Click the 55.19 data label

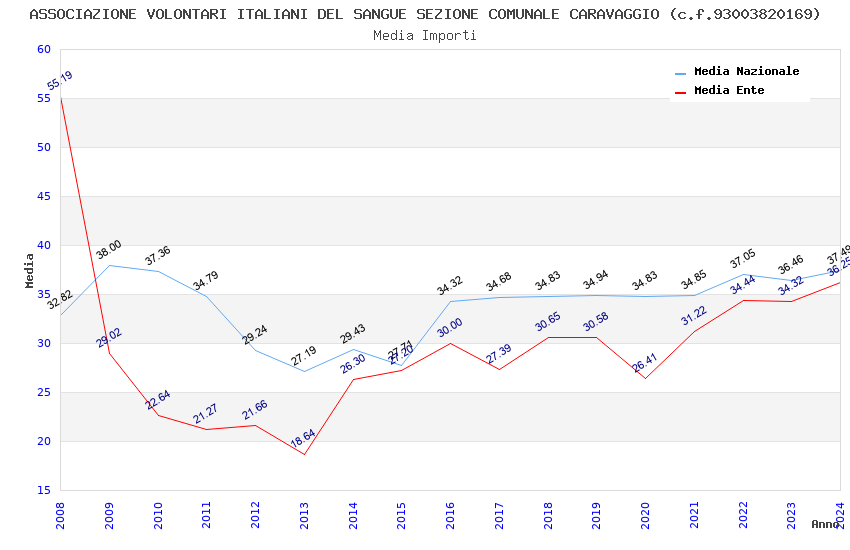(x=60, y=81)
